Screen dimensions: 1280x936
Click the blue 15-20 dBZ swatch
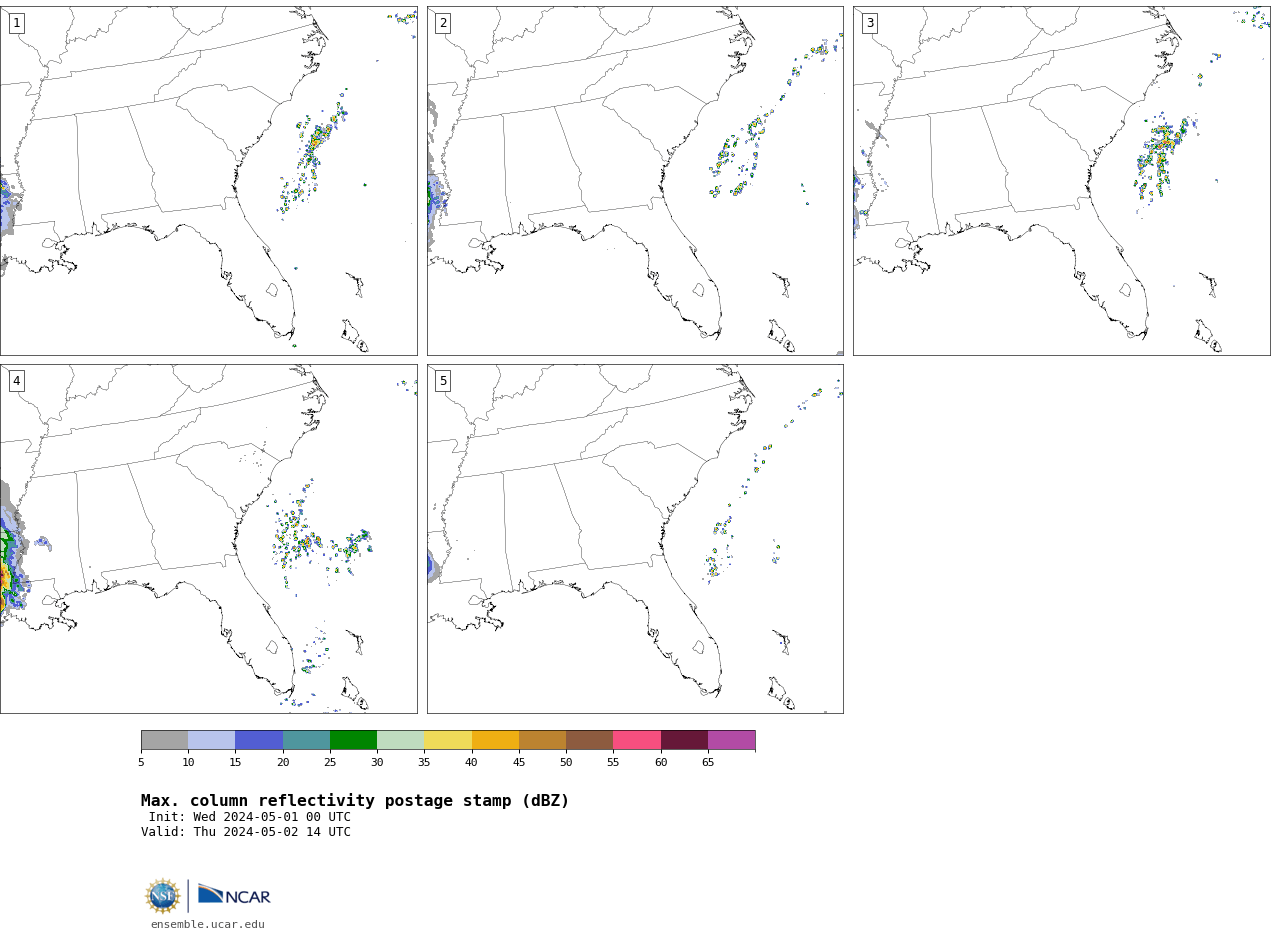pos(259,740)
